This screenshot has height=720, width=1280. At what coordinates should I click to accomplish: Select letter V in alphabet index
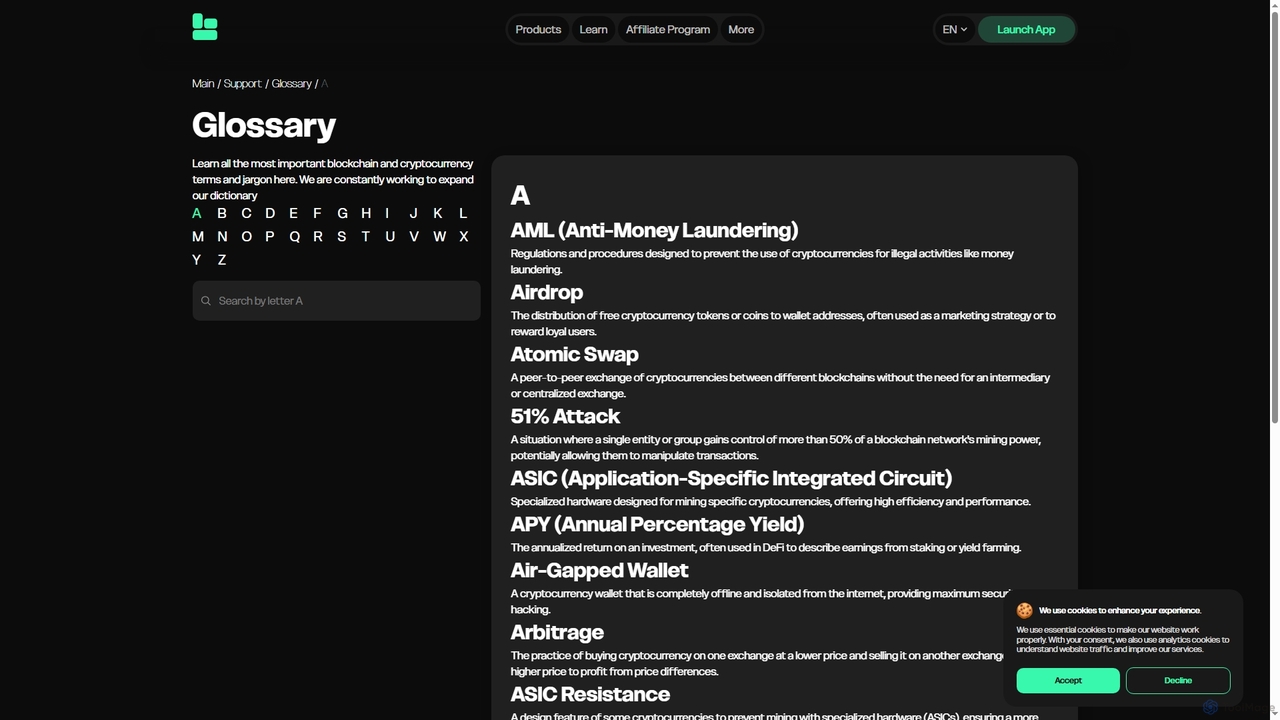(x=414, y=237)
